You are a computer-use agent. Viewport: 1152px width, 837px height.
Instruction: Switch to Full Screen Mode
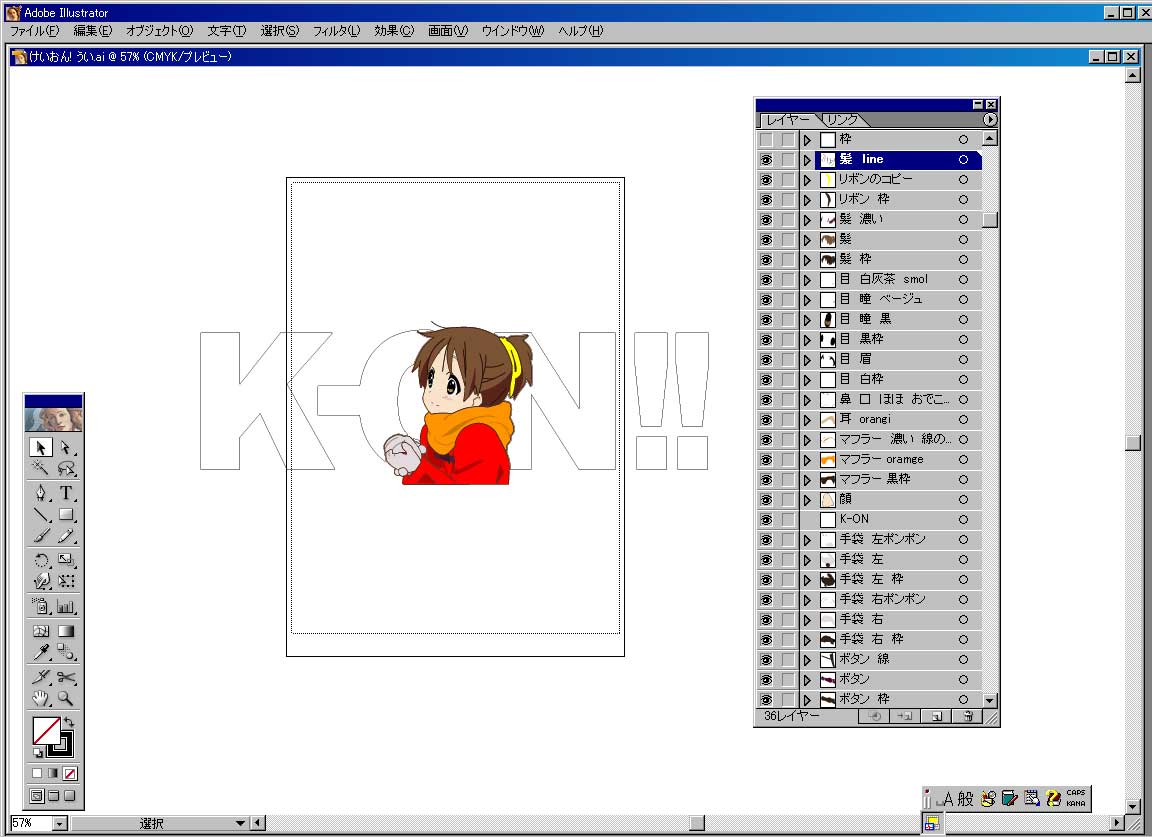click(70, 795)
